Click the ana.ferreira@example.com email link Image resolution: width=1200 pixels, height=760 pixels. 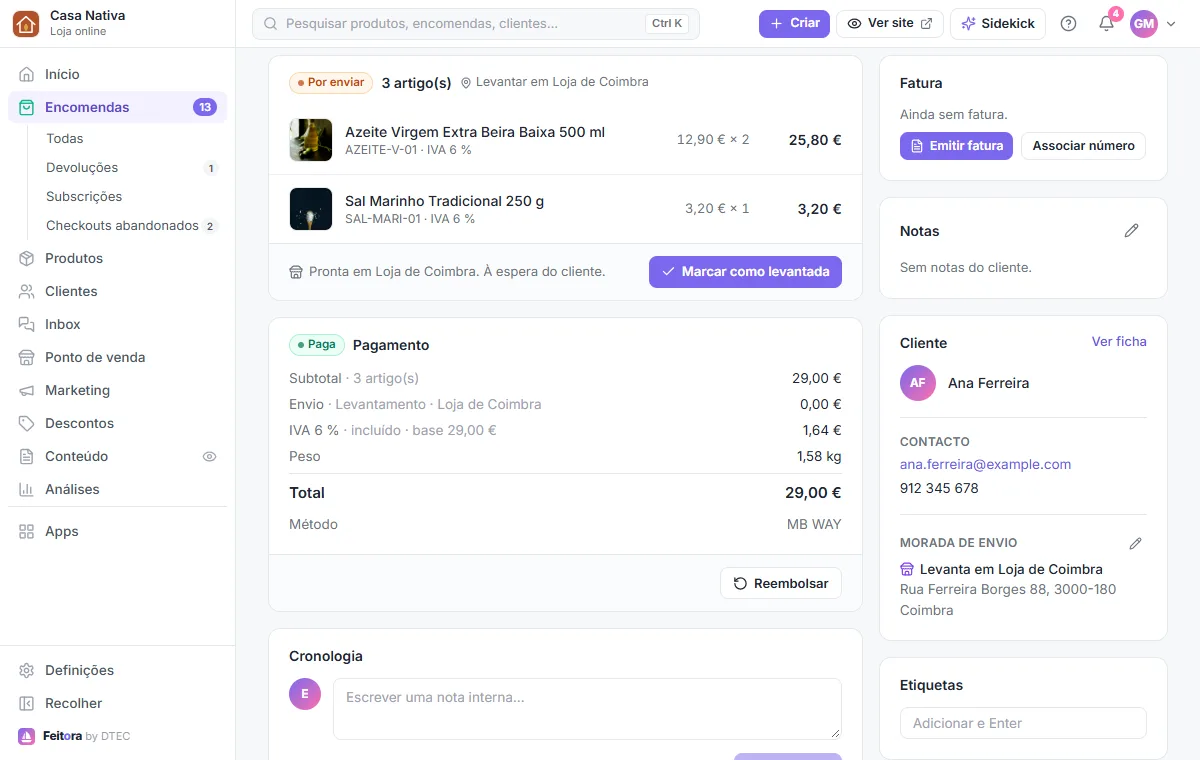pyautogui.click(x=985, y=464)
